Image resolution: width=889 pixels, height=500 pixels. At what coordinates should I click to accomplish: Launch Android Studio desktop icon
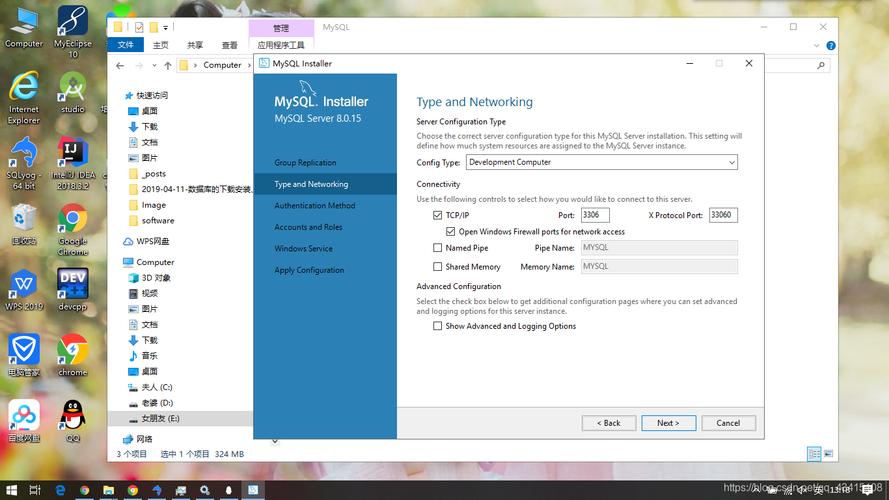click(73, 92)
